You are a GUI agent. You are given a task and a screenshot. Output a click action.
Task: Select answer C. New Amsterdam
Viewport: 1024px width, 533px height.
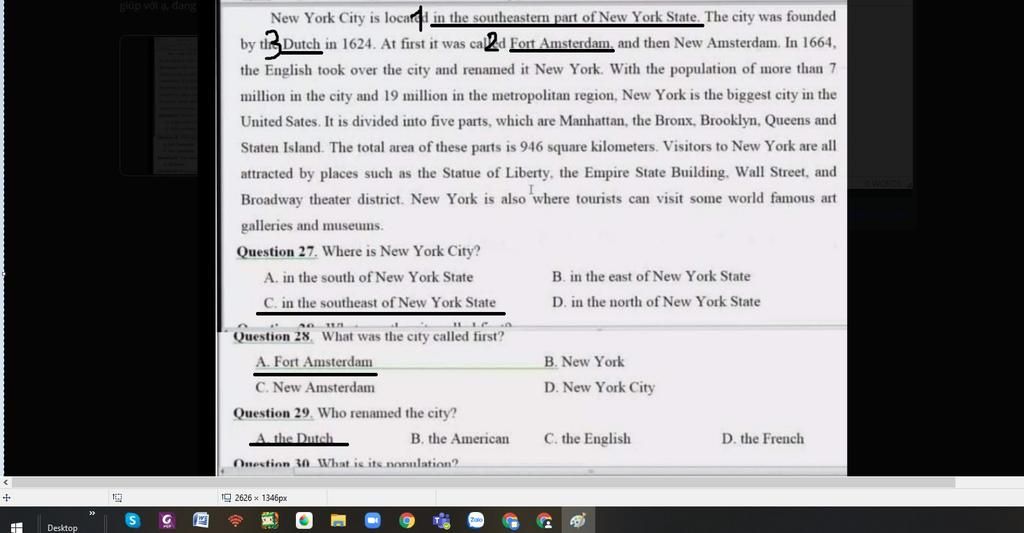coord(315,387)
